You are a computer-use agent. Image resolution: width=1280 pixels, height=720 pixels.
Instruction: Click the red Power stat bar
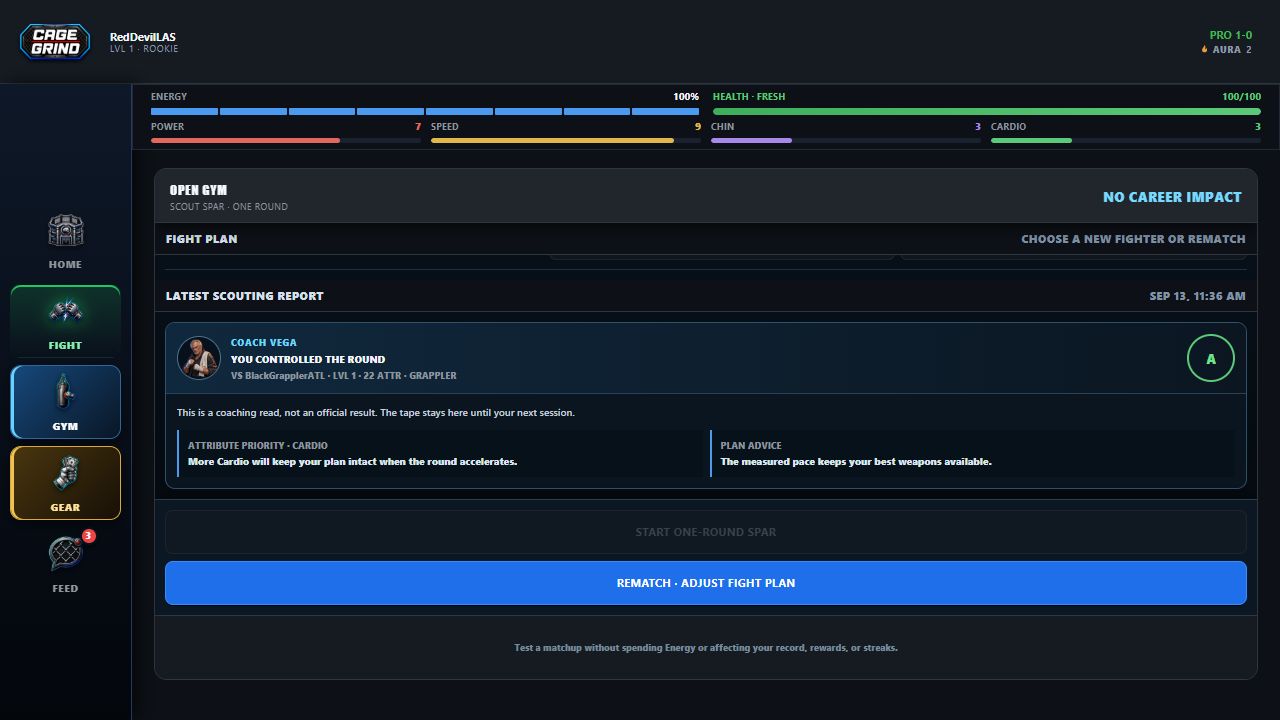point(286,141)
